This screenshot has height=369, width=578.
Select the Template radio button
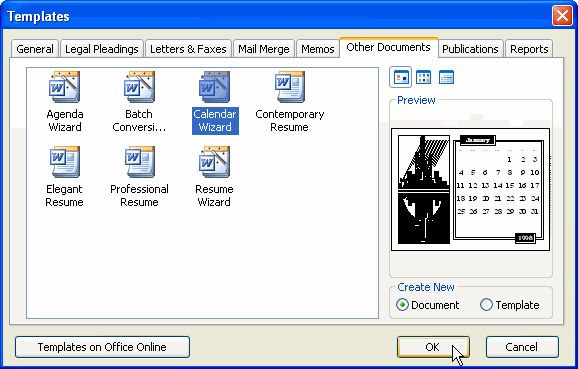(x=486, y=305)
